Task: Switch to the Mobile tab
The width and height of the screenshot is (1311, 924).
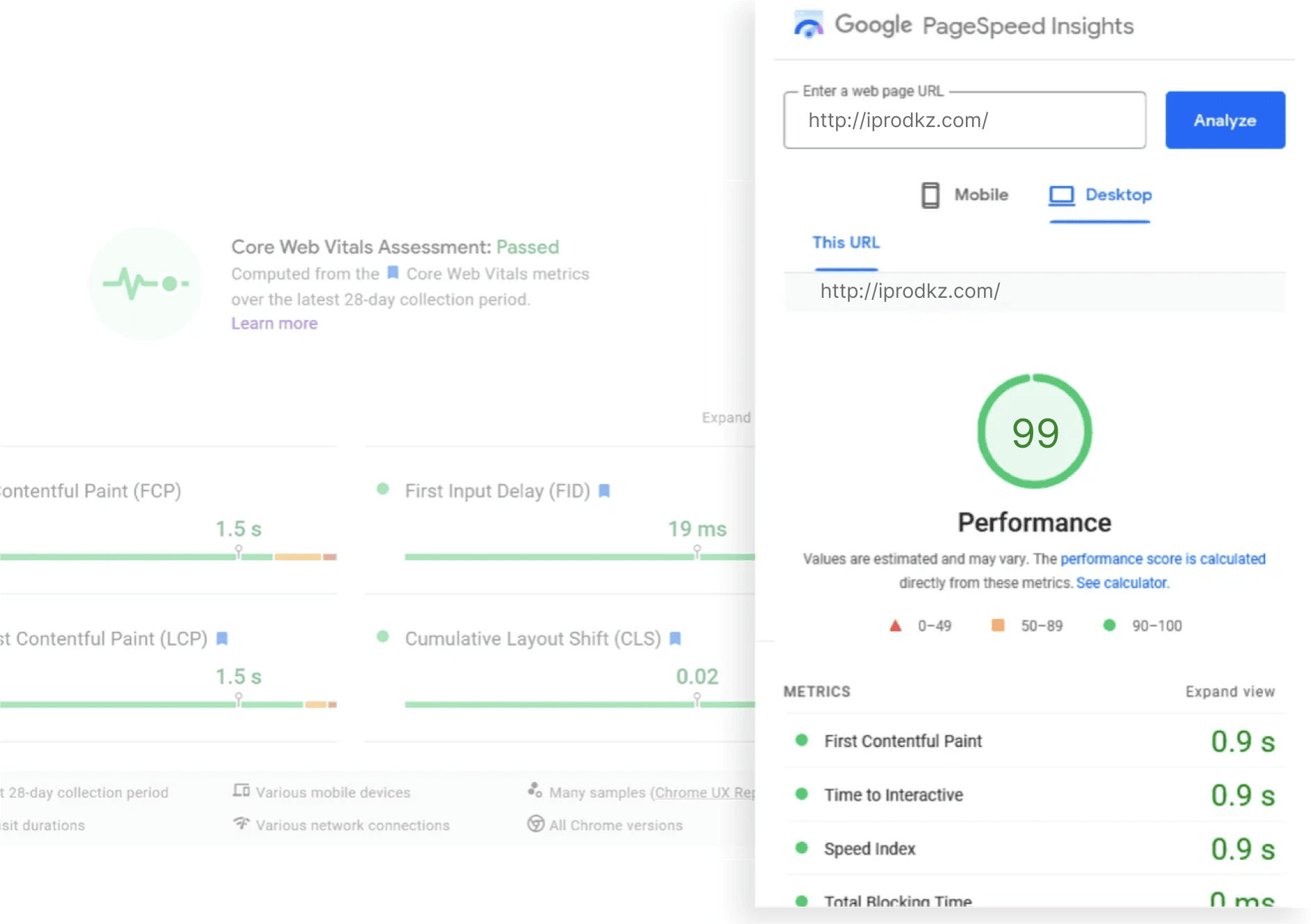Action: pyautogui.click(x=965, y=195)
